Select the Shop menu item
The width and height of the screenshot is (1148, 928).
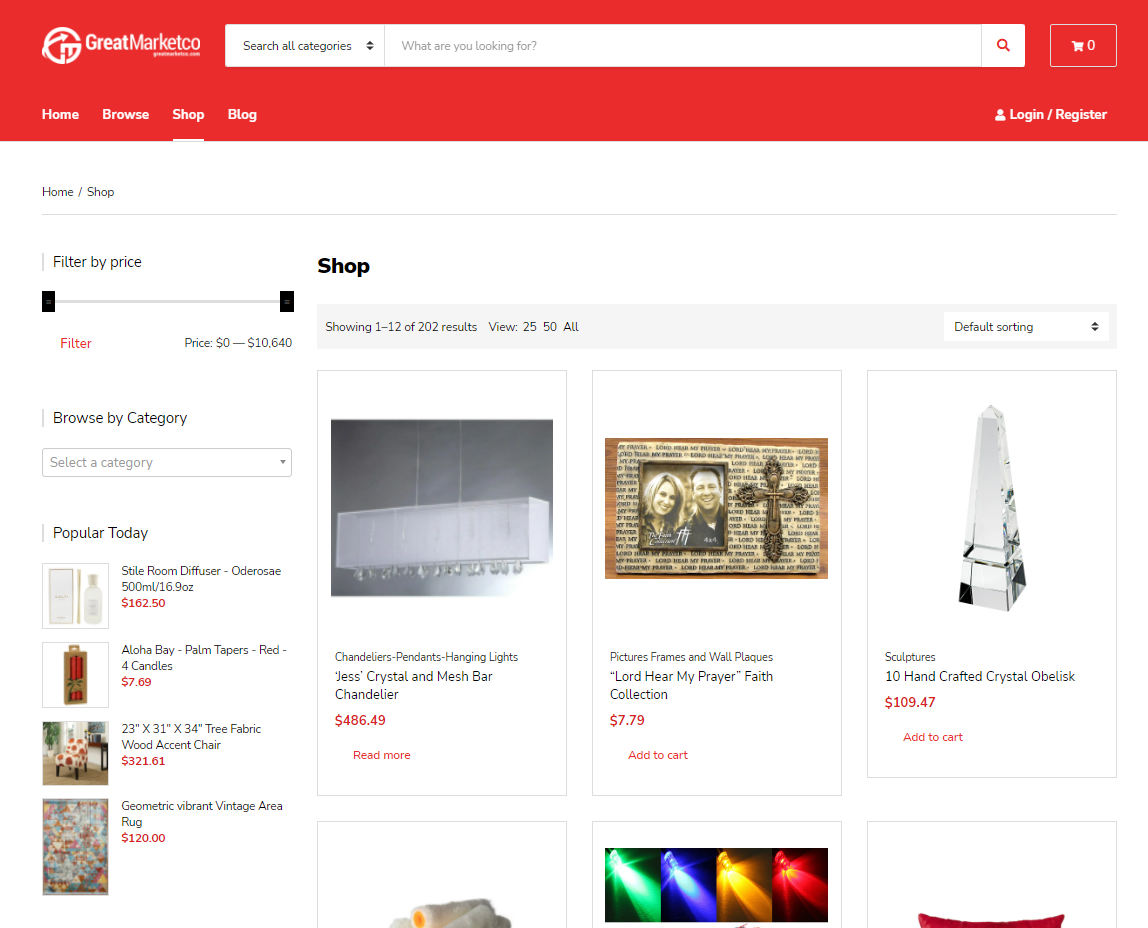pos(188,114)
